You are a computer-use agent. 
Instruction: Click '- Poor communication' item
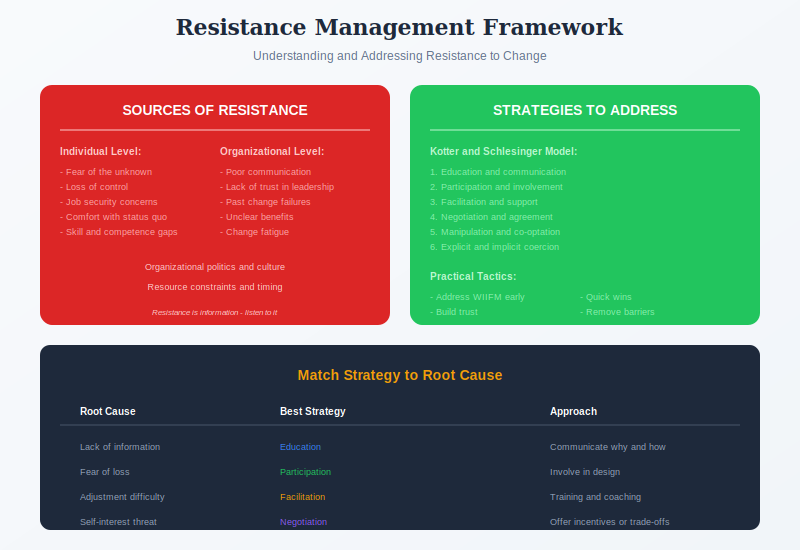(x=265, y=172)
